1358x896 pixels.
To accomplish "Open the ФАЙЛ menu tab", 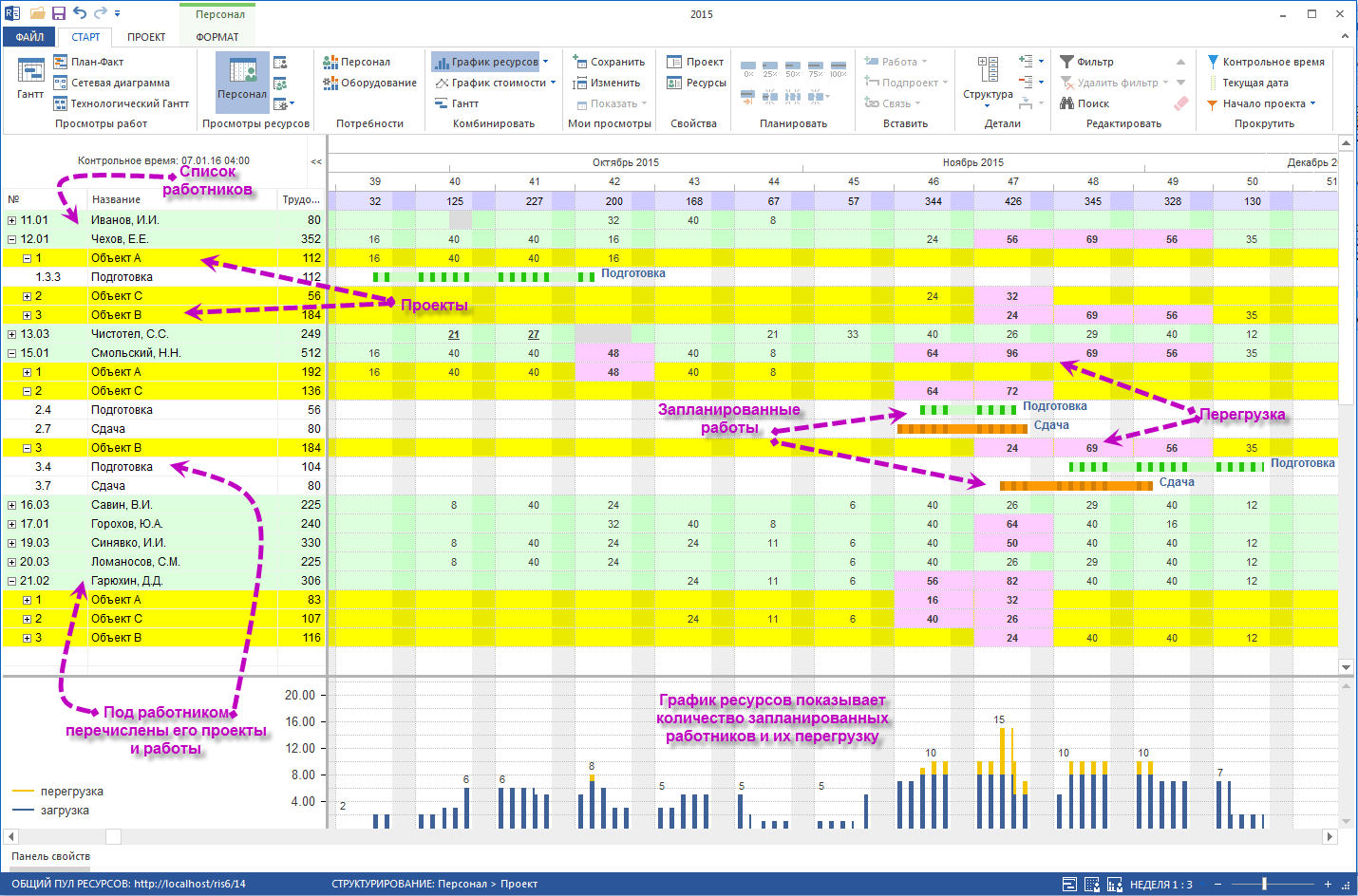I will 29,37.
